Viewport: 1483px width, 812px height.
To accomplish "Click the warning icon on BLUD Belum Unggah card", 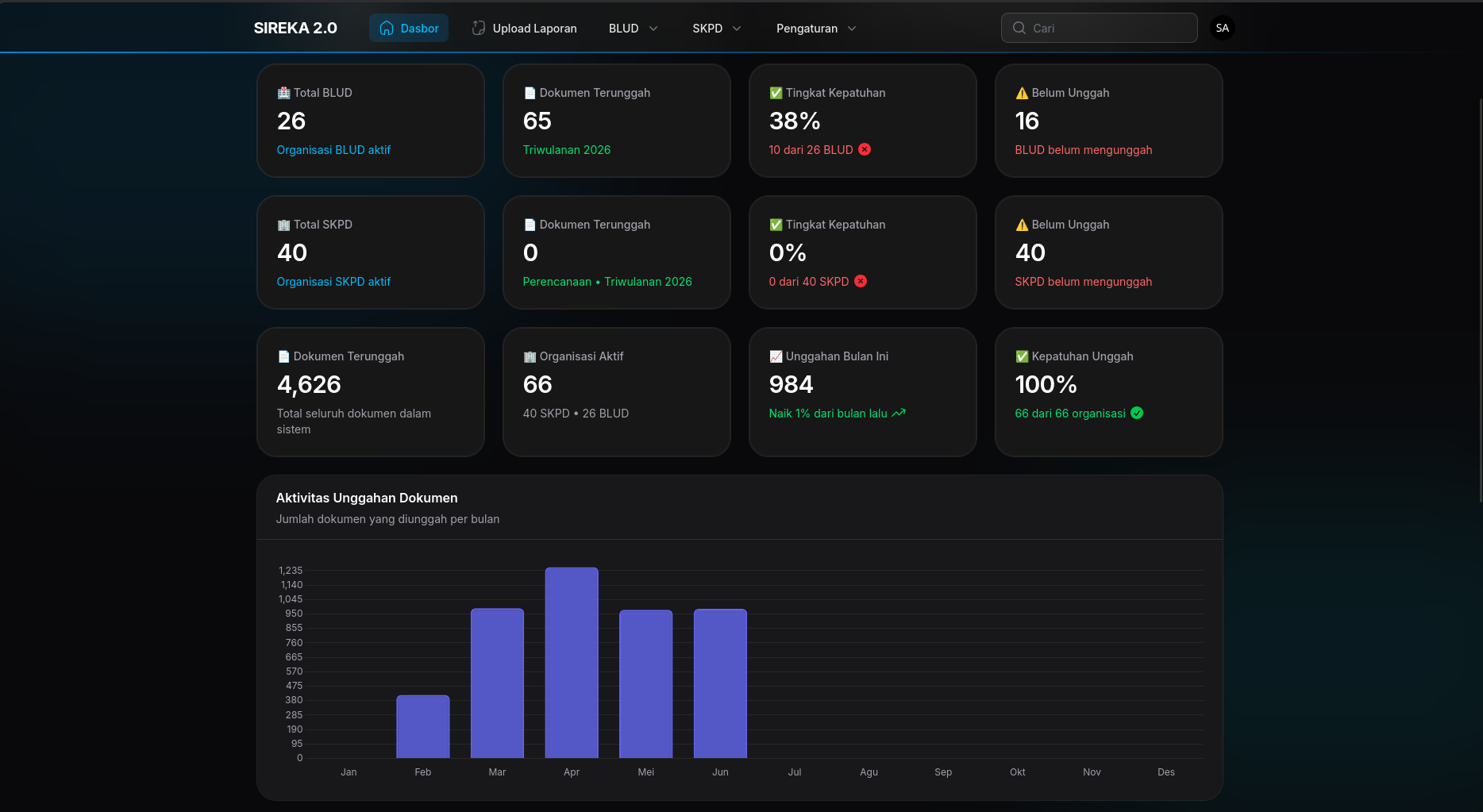I will click(x=1022, y=93).
